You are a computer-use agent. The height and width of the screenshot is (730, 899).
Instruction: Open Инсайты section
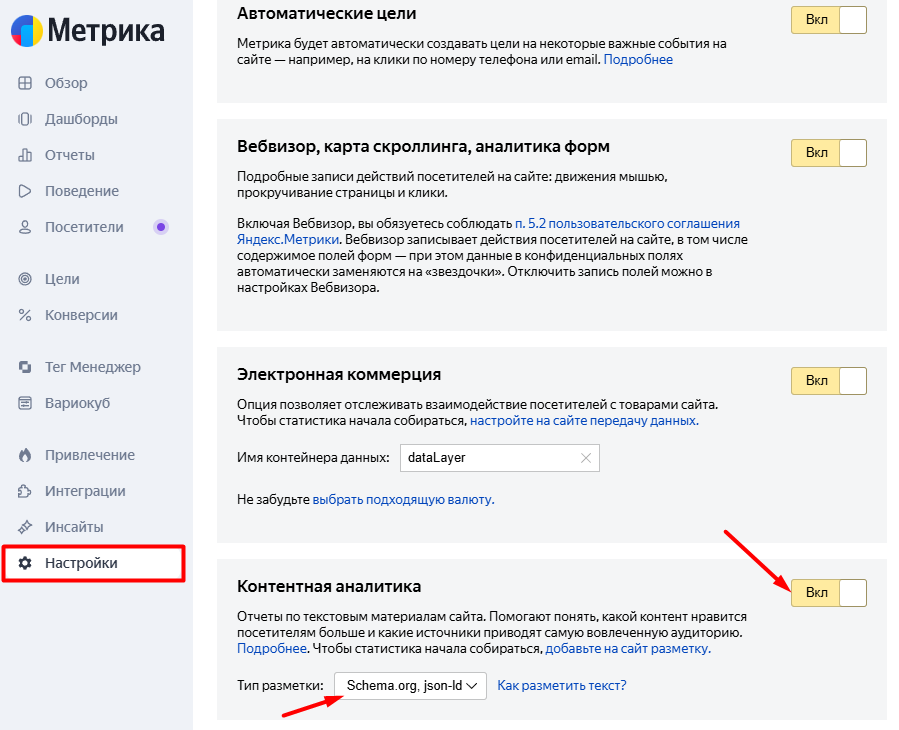point(75,527)
